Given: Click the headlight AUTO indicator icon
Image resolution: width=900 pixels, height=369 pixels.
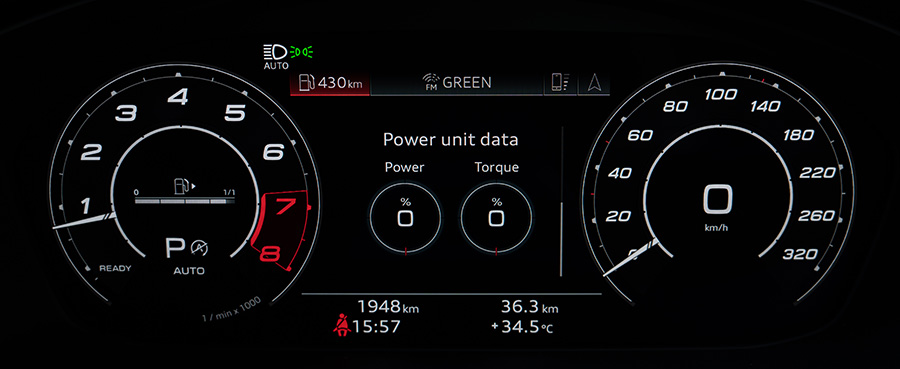Looking at the screenshot, I should [276, 57].
